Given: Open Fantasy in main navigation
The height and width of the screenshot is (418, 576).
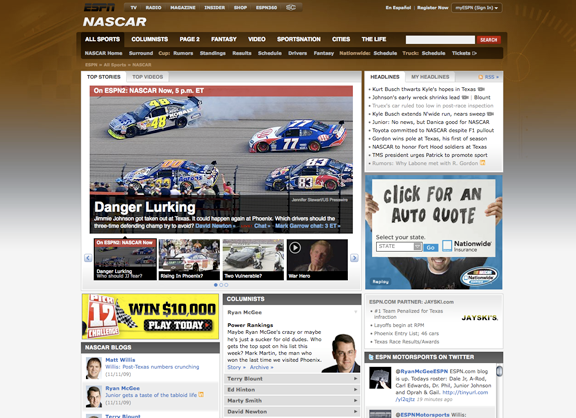Looking at the screenshot, I should coord(224,39).
